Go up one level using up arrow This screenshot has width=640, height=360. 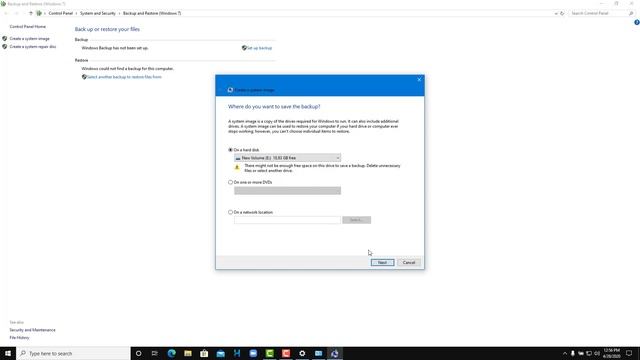click(30, 13)
